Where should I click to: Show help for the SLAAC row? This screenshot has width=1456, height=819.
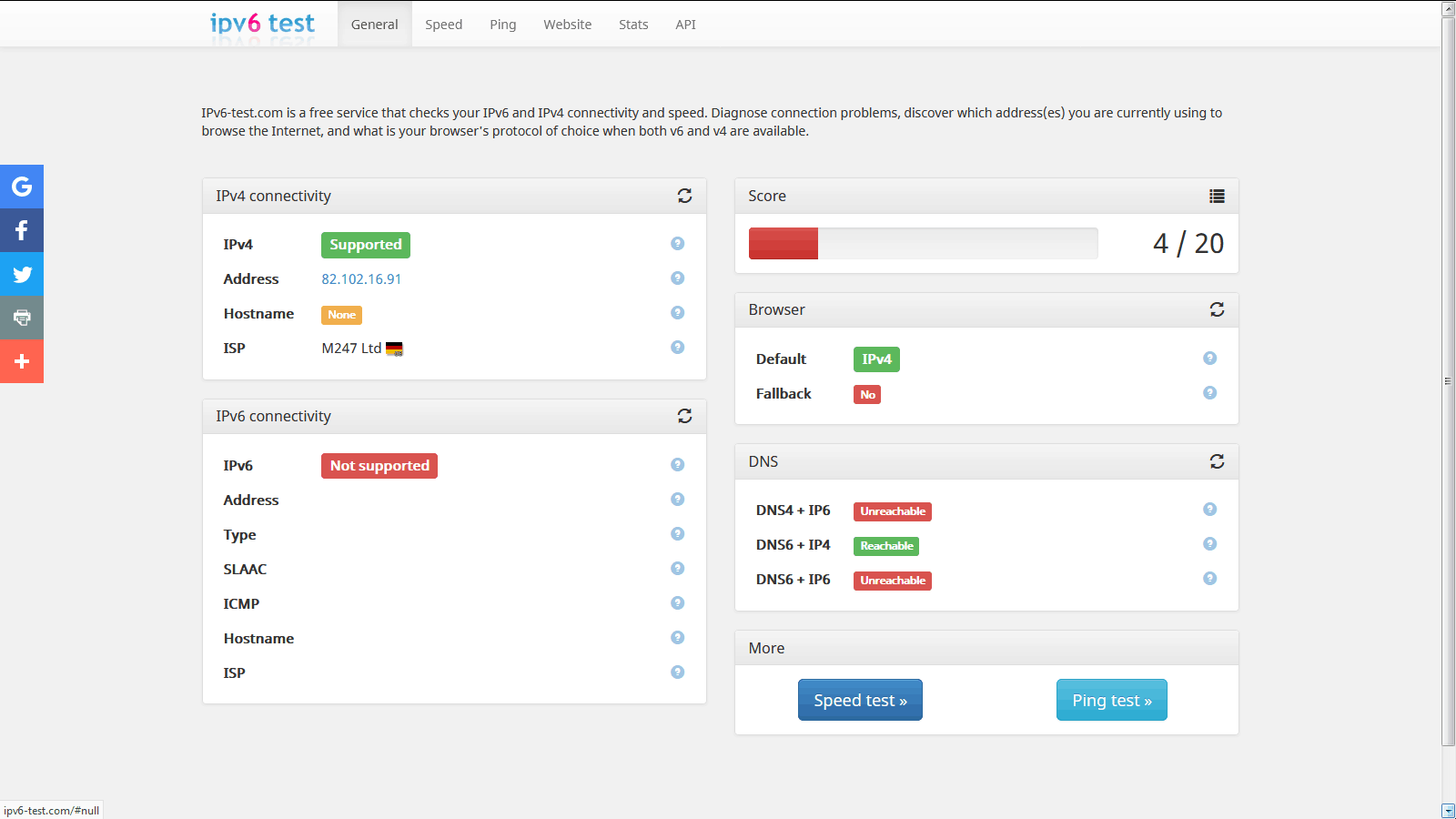point(677,569)
